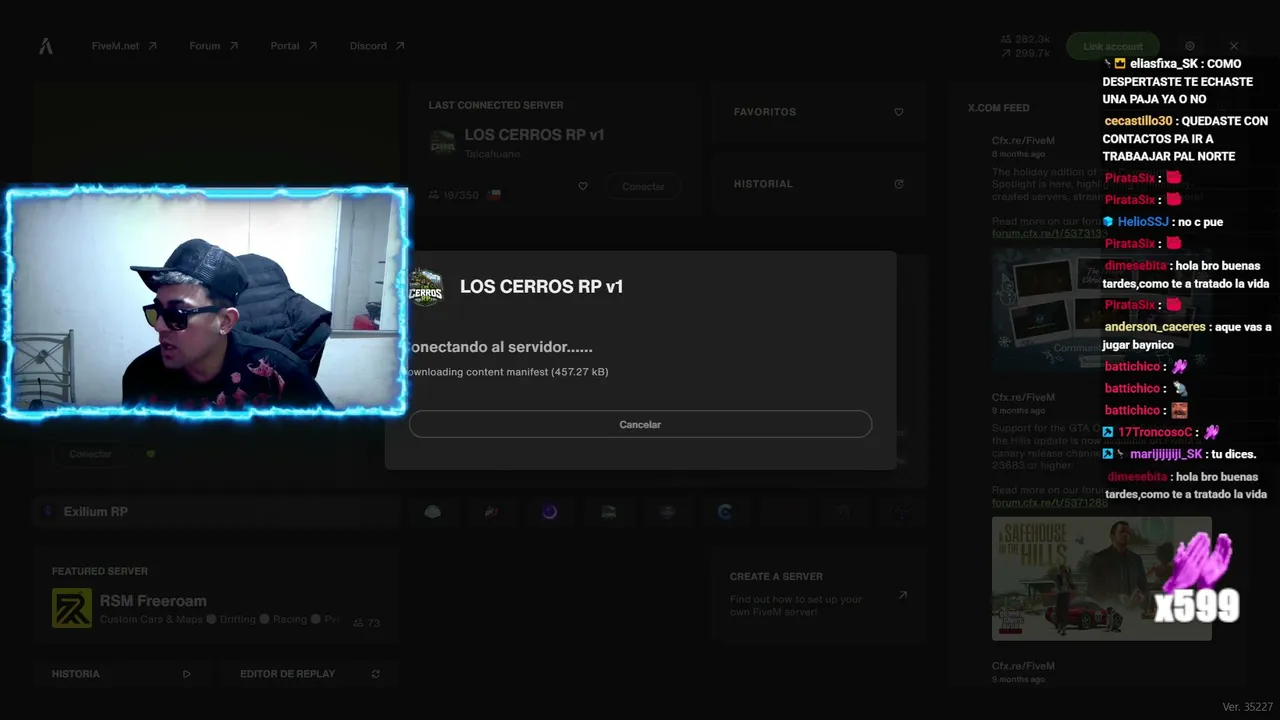The width and height of the screenshot is (1280, 720).
Task: Open the forum.cfx.re/t/5373133 link
Action: point(1050,233)
